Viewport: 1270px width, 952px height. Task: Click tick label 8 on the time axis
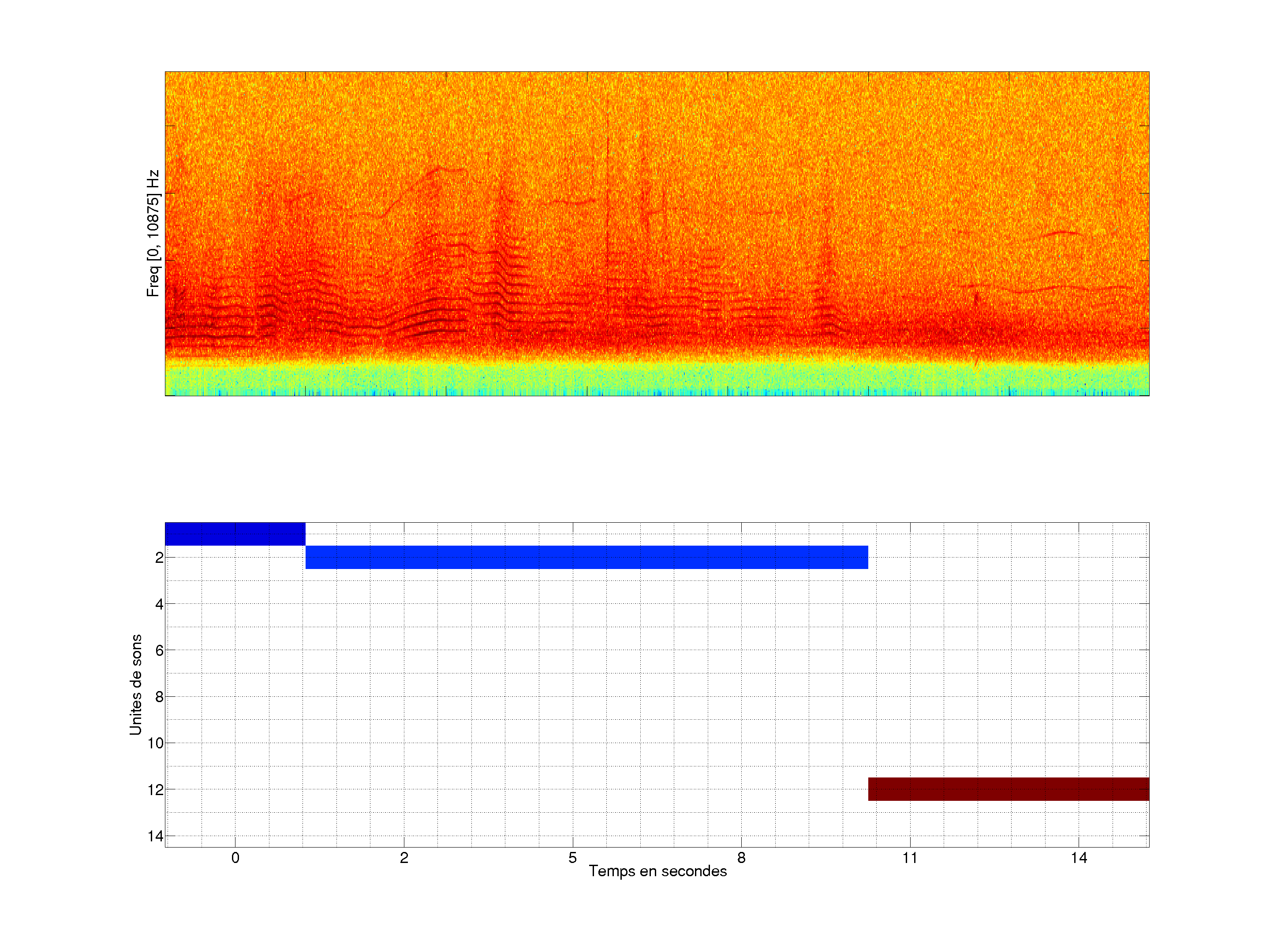point(741,858)
